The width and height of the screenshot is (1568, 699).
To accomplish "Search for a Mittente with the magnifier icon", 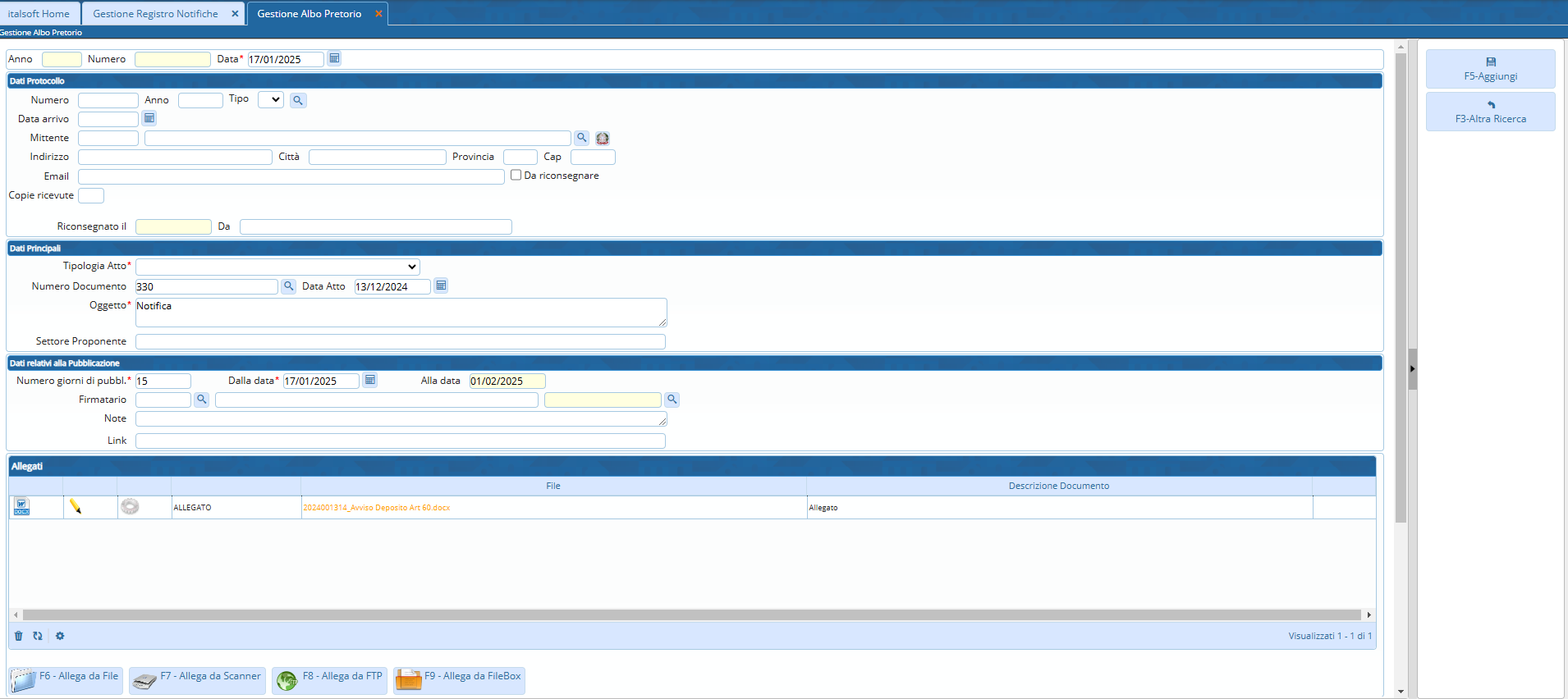I will tap(581, 138).
